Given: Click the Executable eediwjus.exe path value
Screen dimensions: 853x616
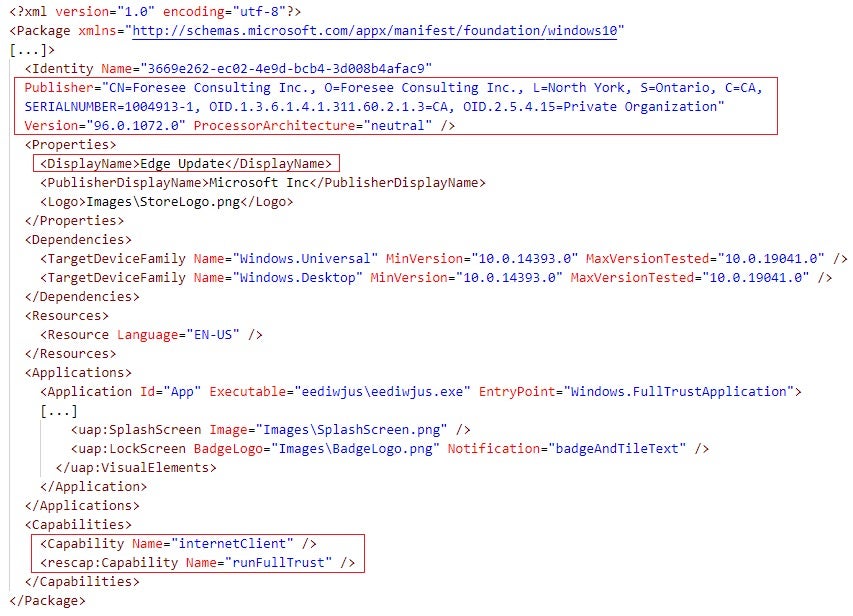Looking at the screenshot, I should click(382, 392).
